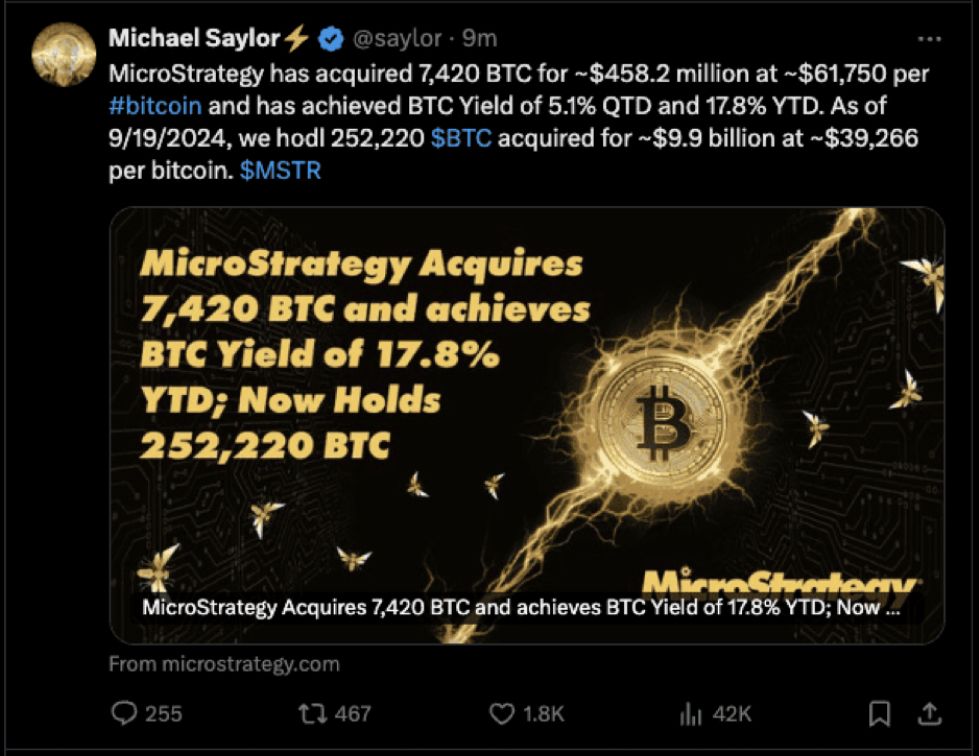Bookmark this post

pyautogui.click(x=879, y=713)
